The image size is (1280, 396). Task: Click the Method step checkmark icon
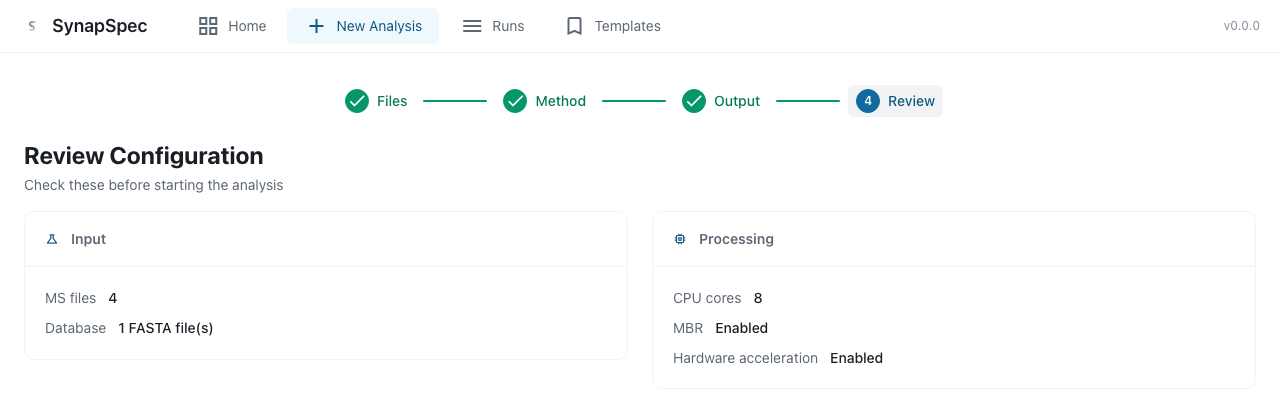coord(515,101)
